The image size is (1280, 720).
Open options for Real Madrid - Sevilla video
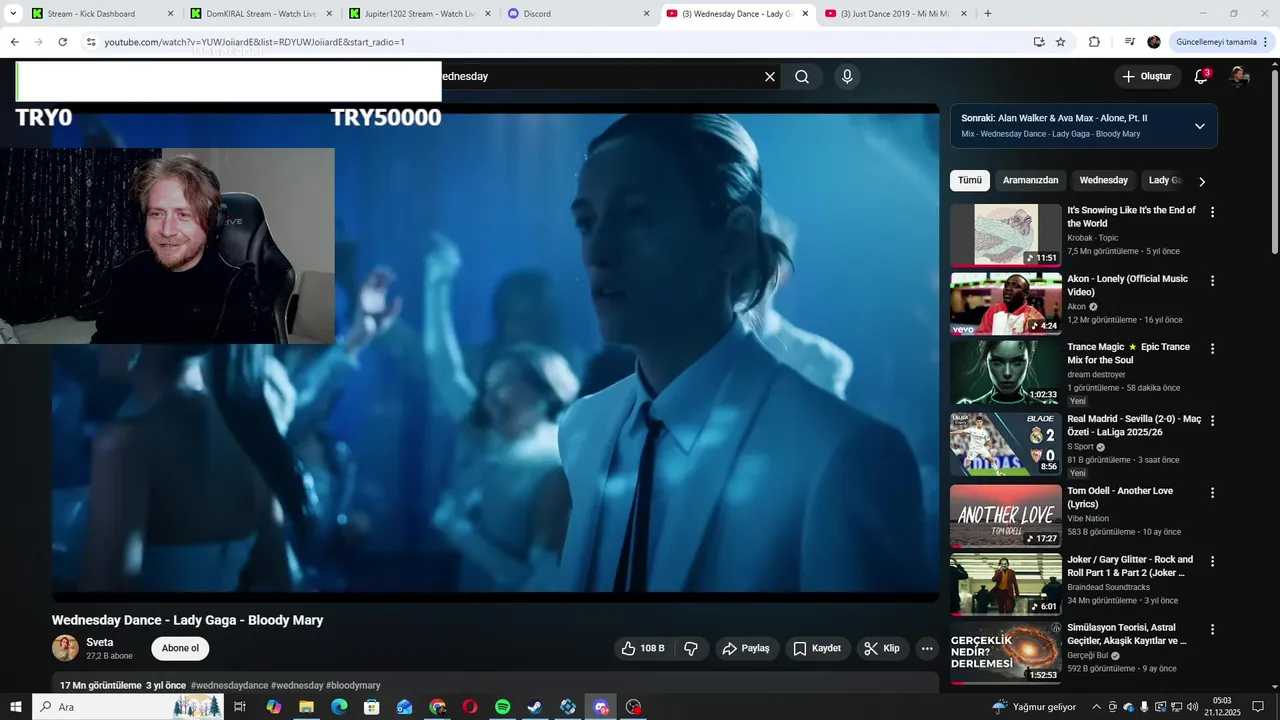click(x=1212, y=421)
